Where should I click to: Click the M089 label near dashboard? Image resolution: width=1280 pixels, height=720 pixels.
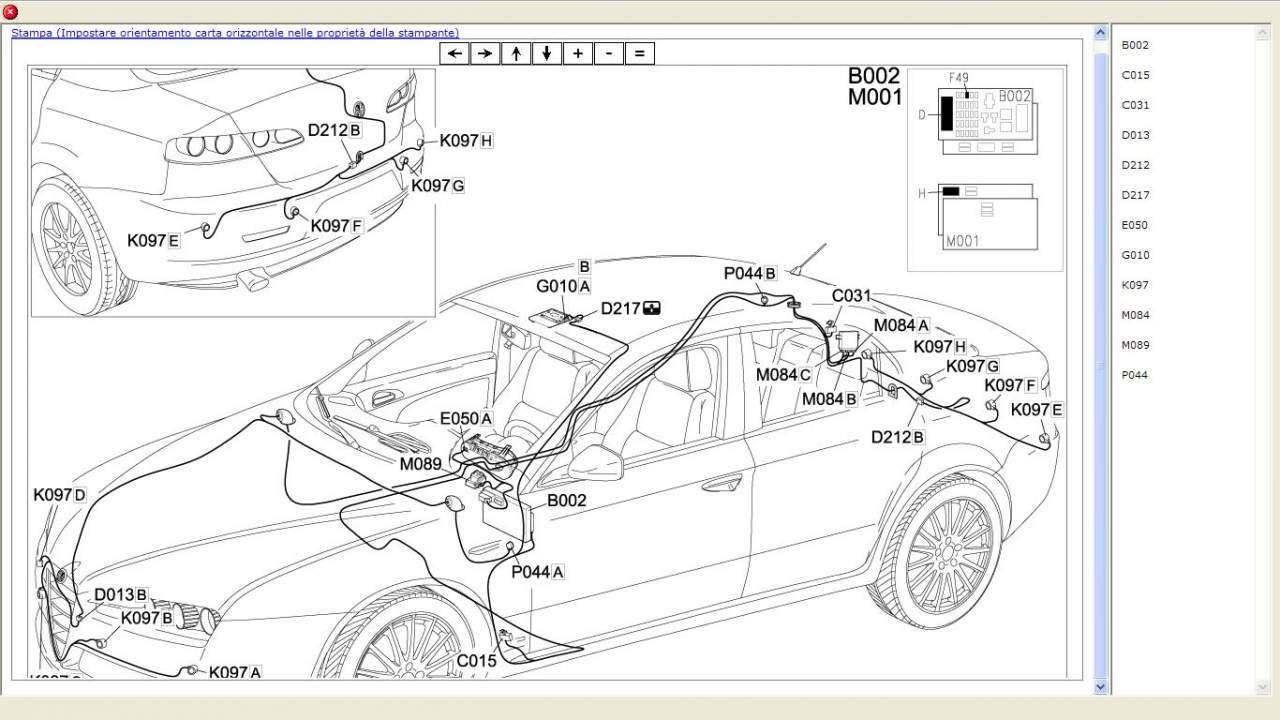(x=421, y=464)
